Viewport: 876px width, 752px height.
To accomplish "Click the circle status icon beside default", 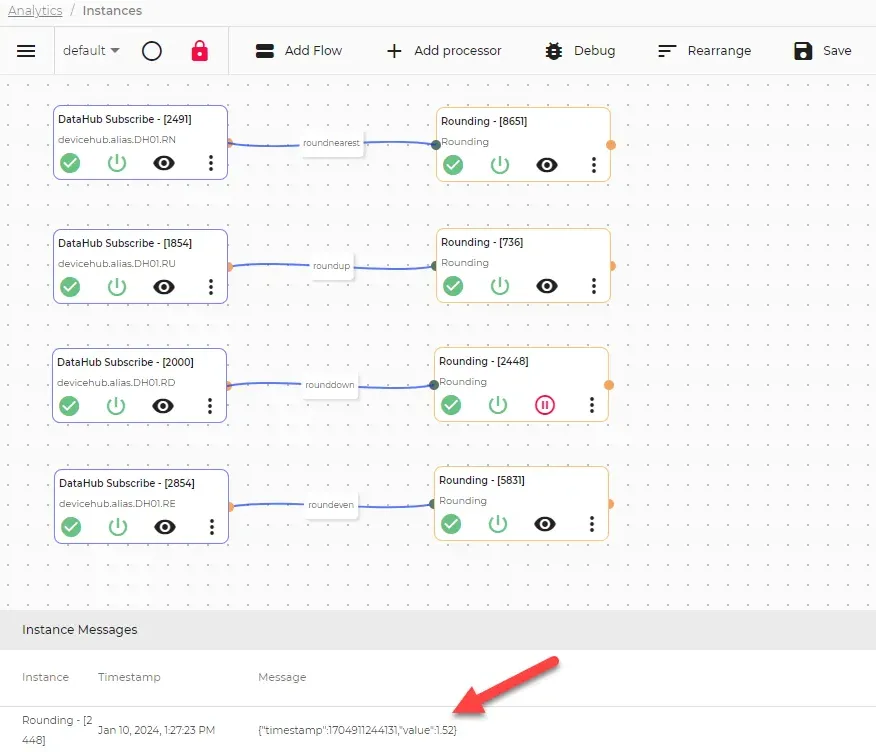I will click(x=151, y=51).
